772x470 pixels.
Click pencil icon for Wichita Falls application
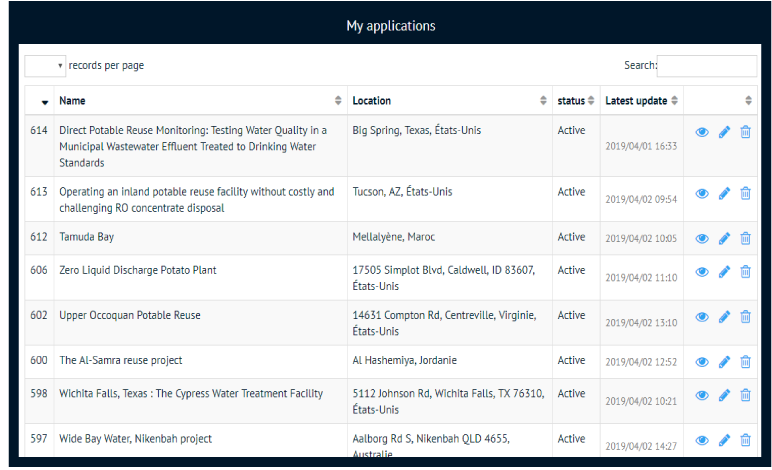coord(724,396)
